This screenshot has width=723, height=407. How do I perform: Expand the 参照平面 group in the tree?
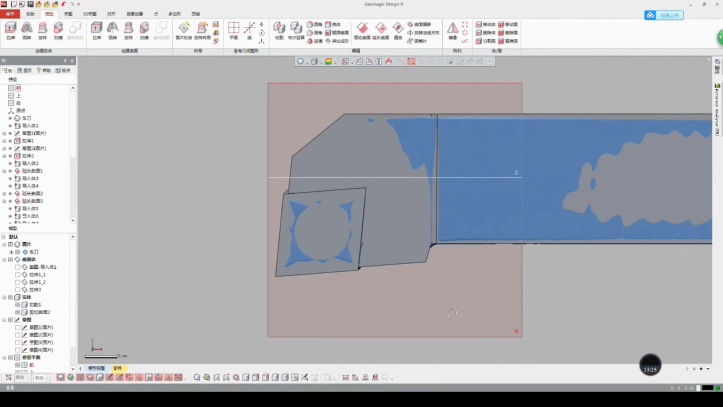tap(4, 357)
